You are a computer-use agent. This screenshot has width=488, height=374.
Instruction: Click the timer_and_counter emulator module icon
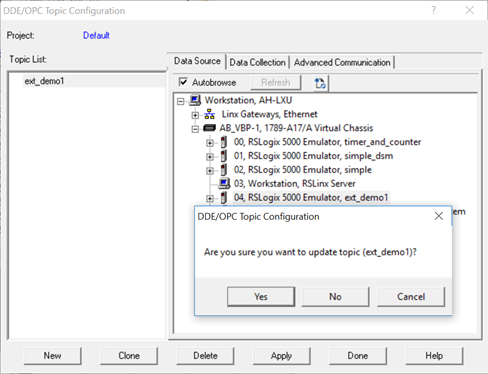coord(224,142)
